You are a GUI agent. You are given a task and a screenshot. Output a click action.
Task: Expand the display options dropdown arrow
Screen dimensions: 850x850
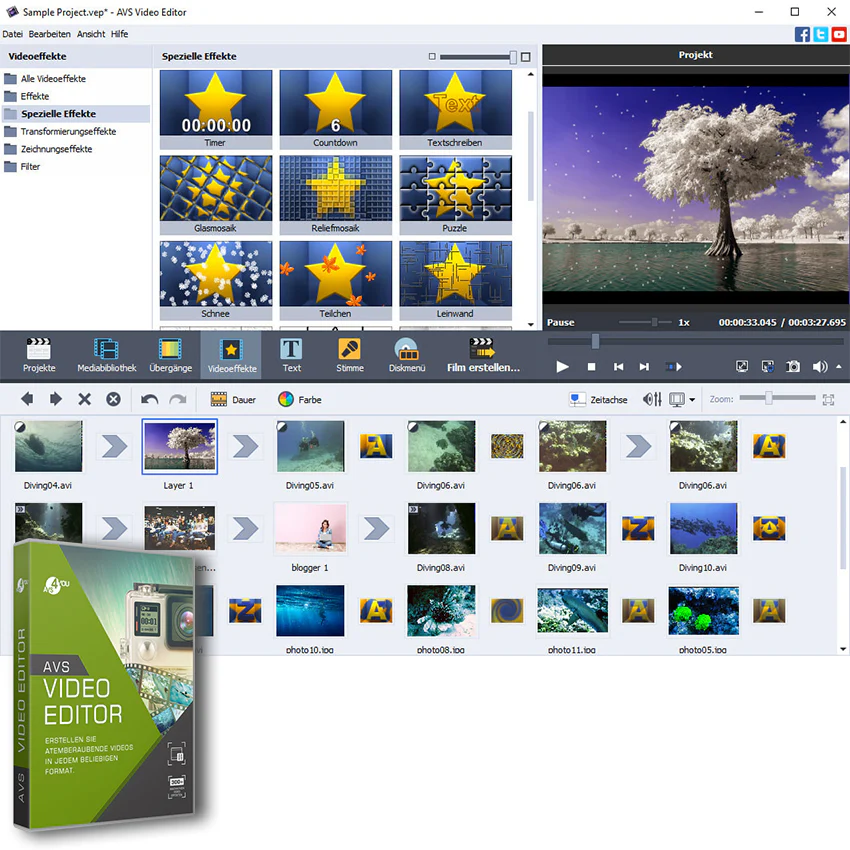[x=692, y=400]
